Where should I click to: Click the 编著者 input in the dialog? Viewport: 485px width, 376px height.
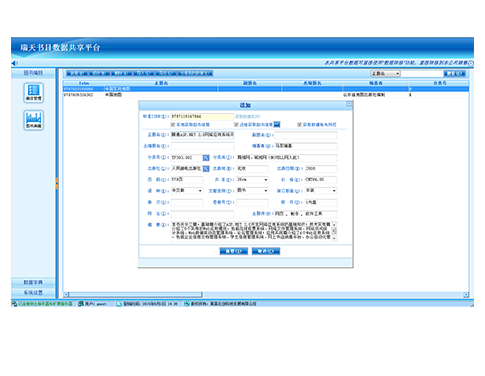click(305, 146)
